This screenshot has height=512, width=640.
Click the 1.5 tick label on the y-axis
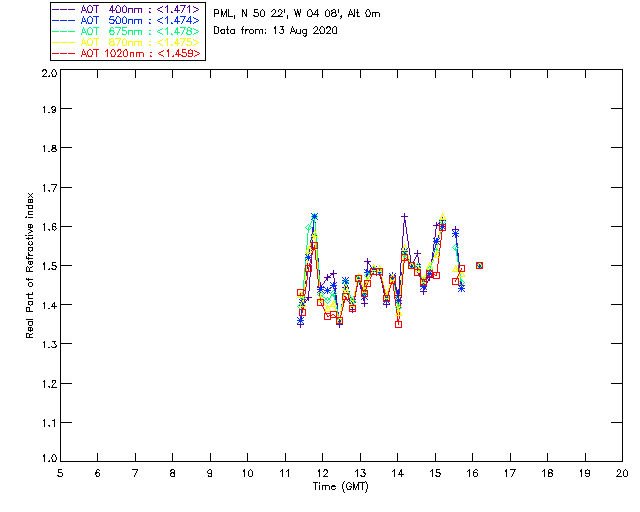click(47, 268)
